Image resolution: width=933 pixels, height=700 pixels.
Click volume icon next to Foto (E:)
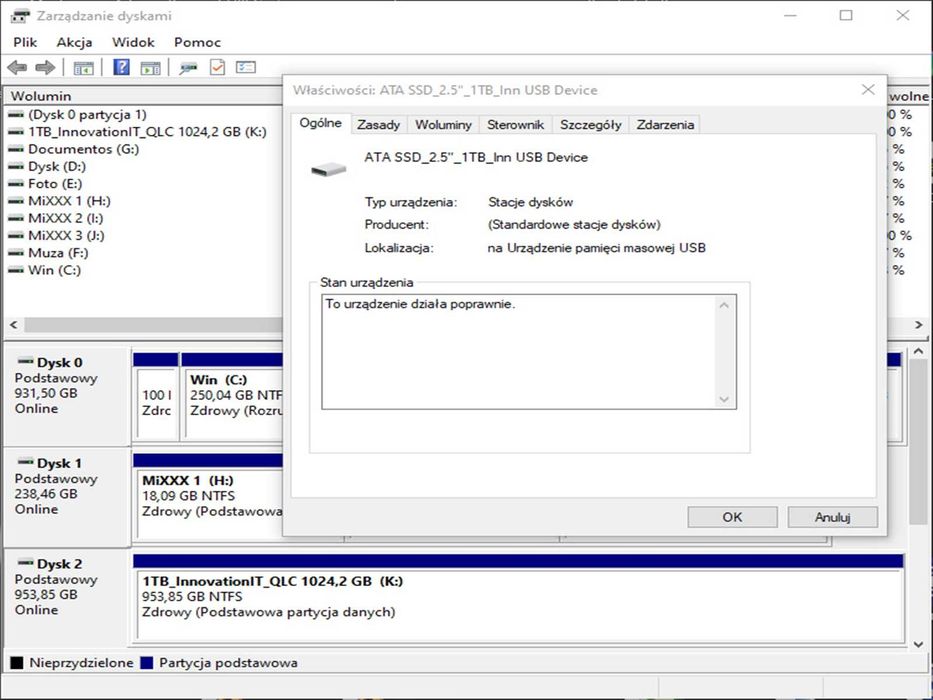[16, 184]
